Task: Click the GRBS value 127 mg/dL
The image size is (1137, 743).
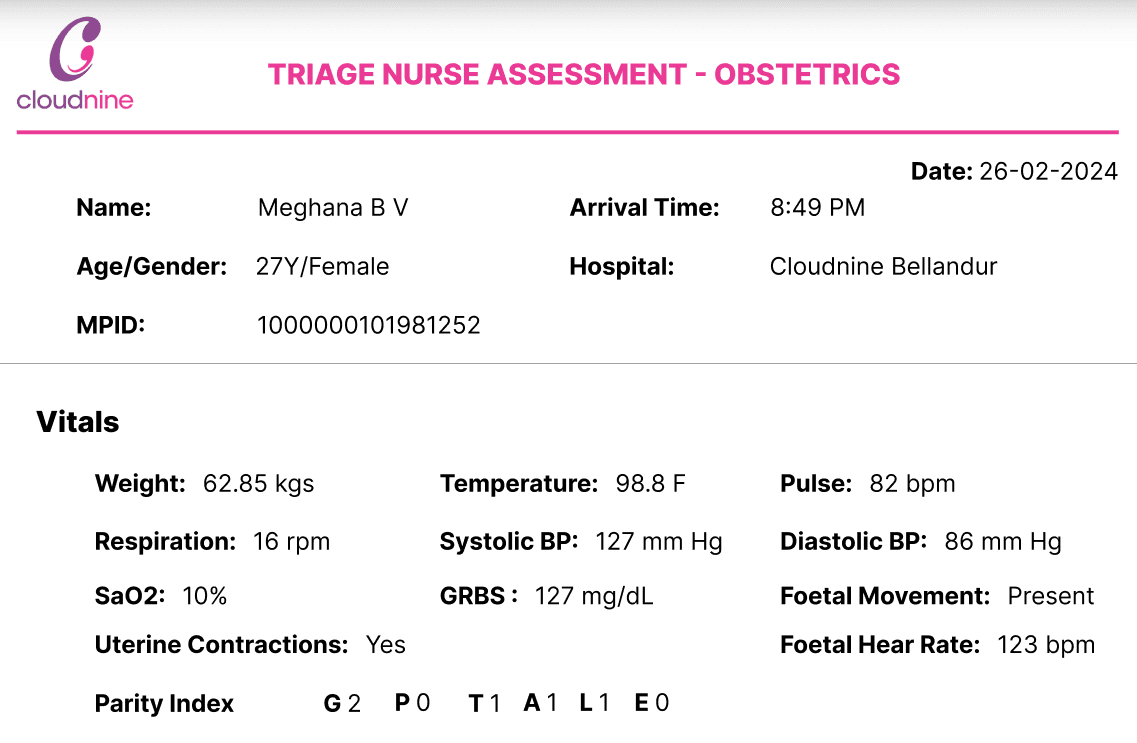Action: pos(594,596)
